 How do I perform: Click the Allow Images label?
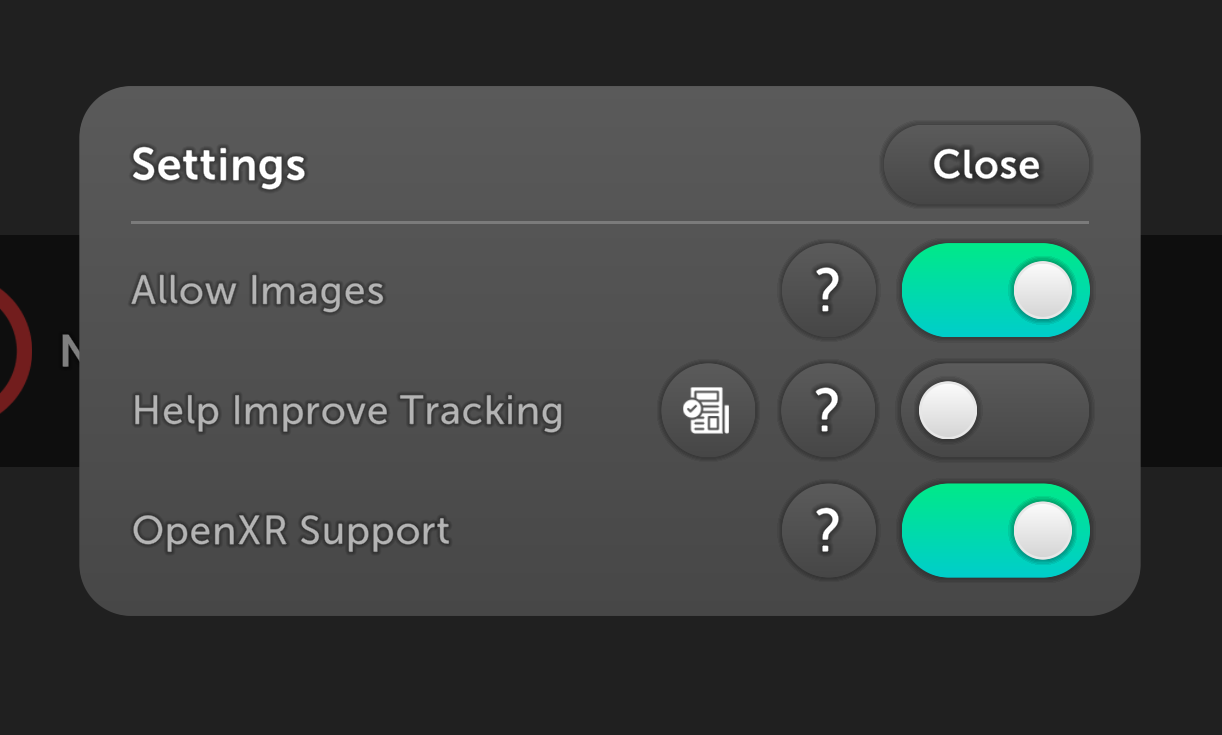coord(258,291)
